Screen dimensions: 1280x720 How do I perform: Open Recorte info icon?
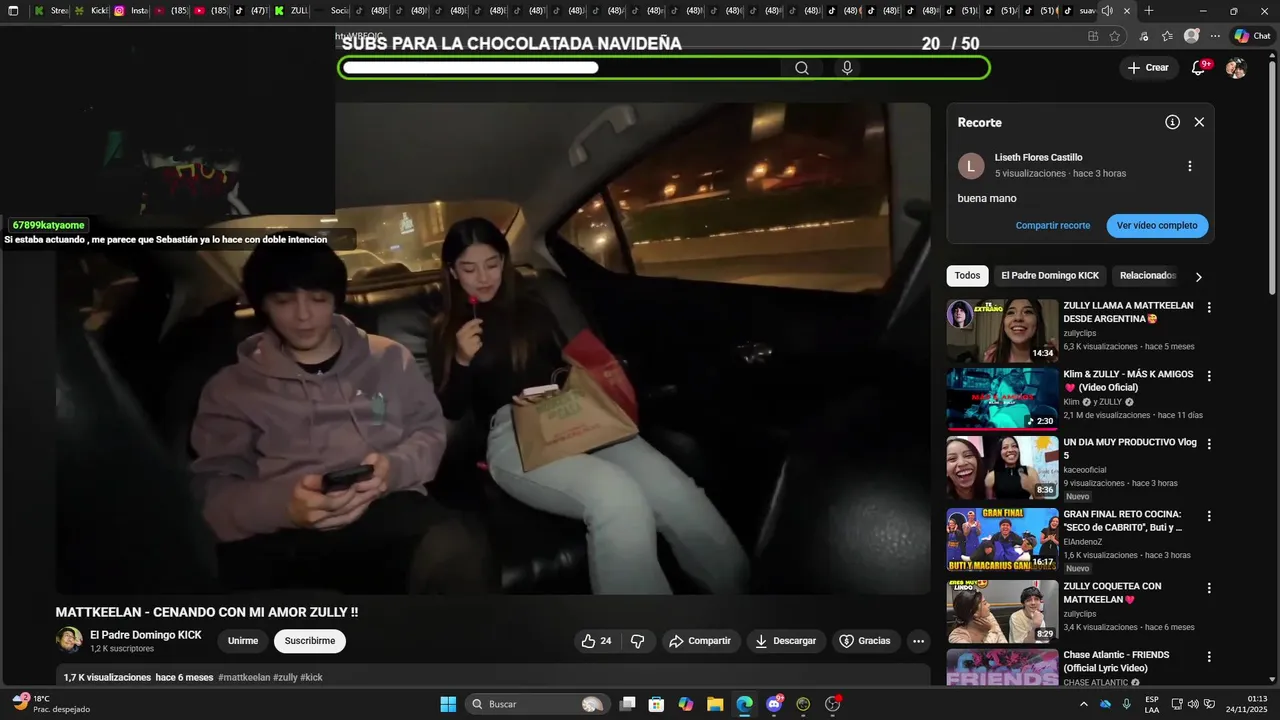(1172, 122)
